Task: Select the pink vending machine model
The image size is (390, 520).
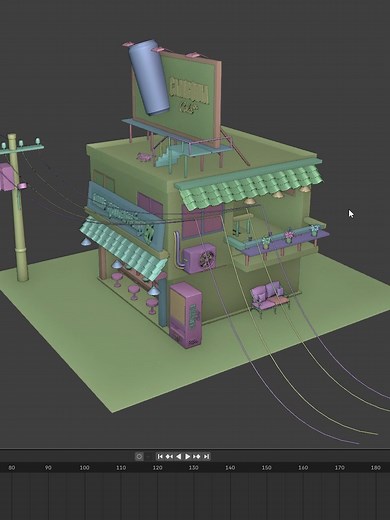Action: [185, 315]
